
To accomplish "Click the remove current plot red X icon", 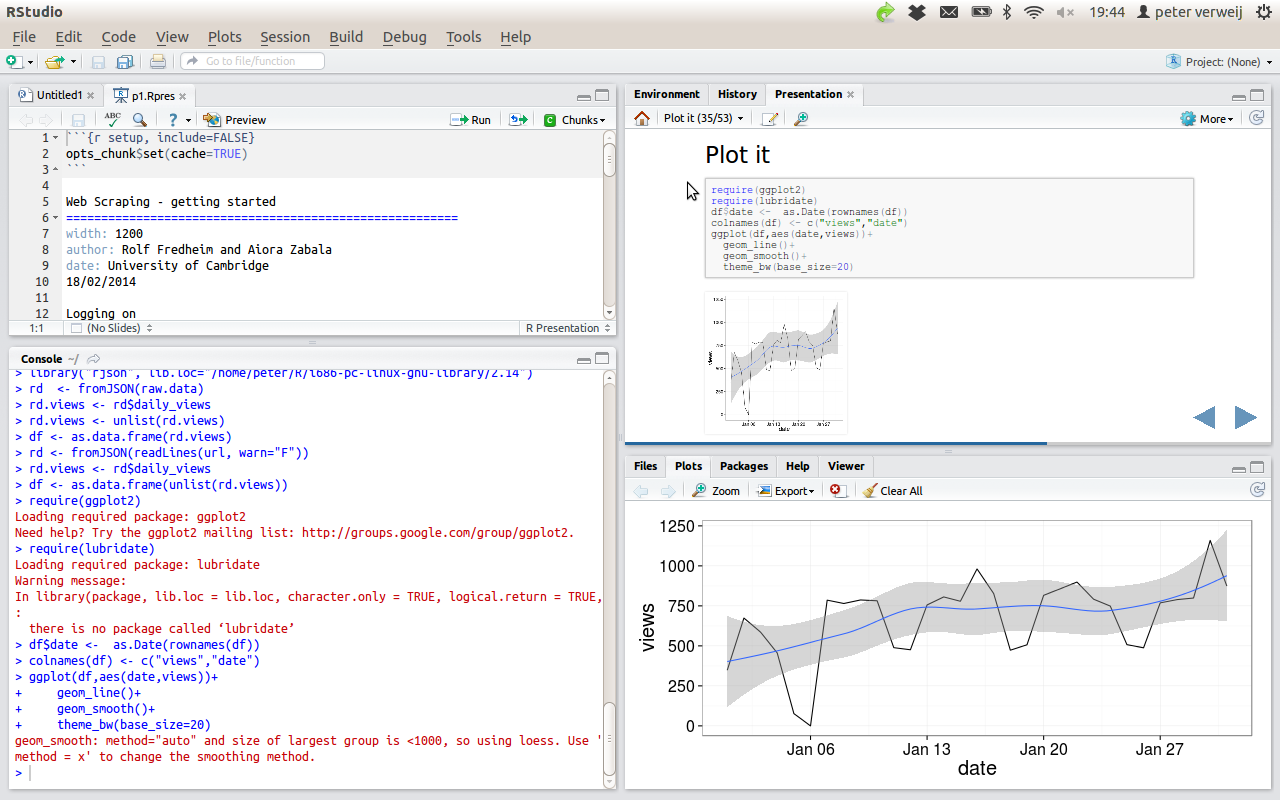I will [x=837, y=491].
